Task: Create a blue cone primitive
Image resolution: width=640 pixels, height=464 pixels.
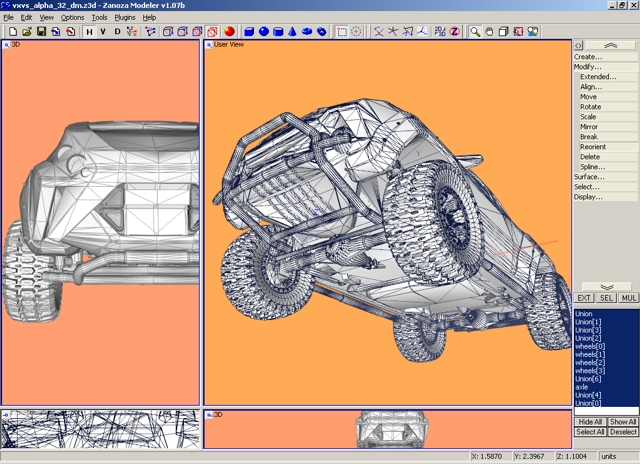Action: pos(293,32)
